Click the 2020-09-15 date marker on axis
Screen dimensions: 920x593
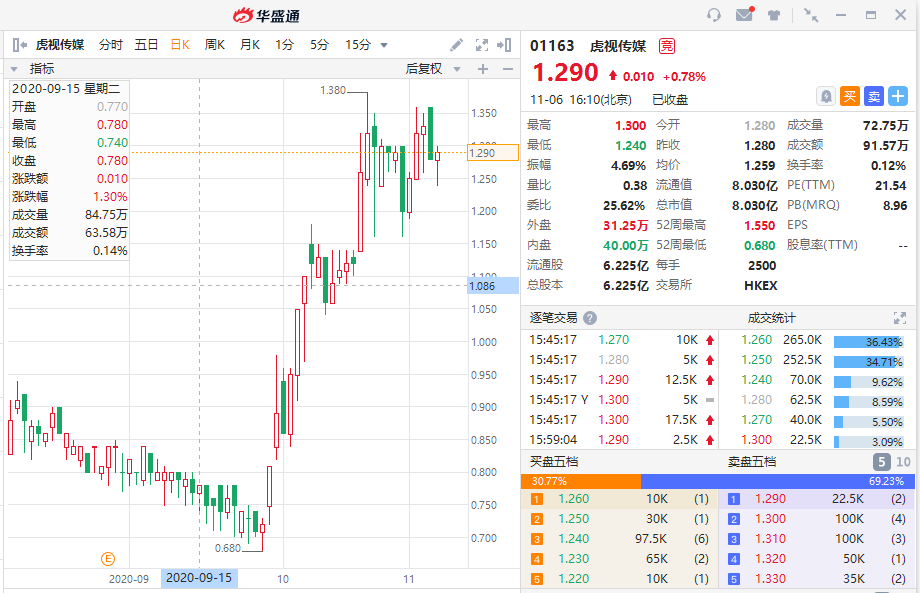coord(199,578)
